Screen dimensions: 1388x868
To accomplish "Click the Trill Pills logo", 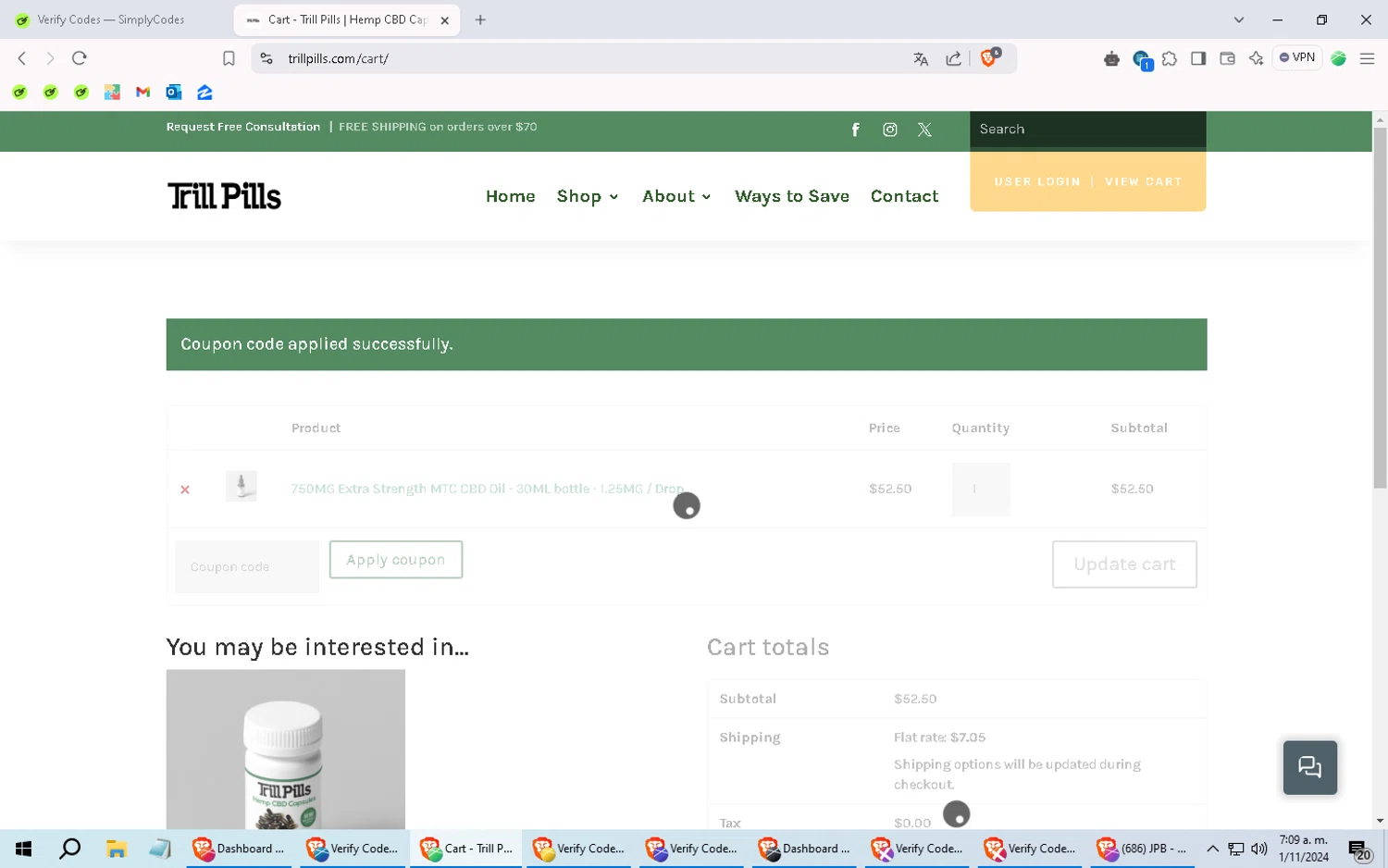I will [x=224, y=196].
